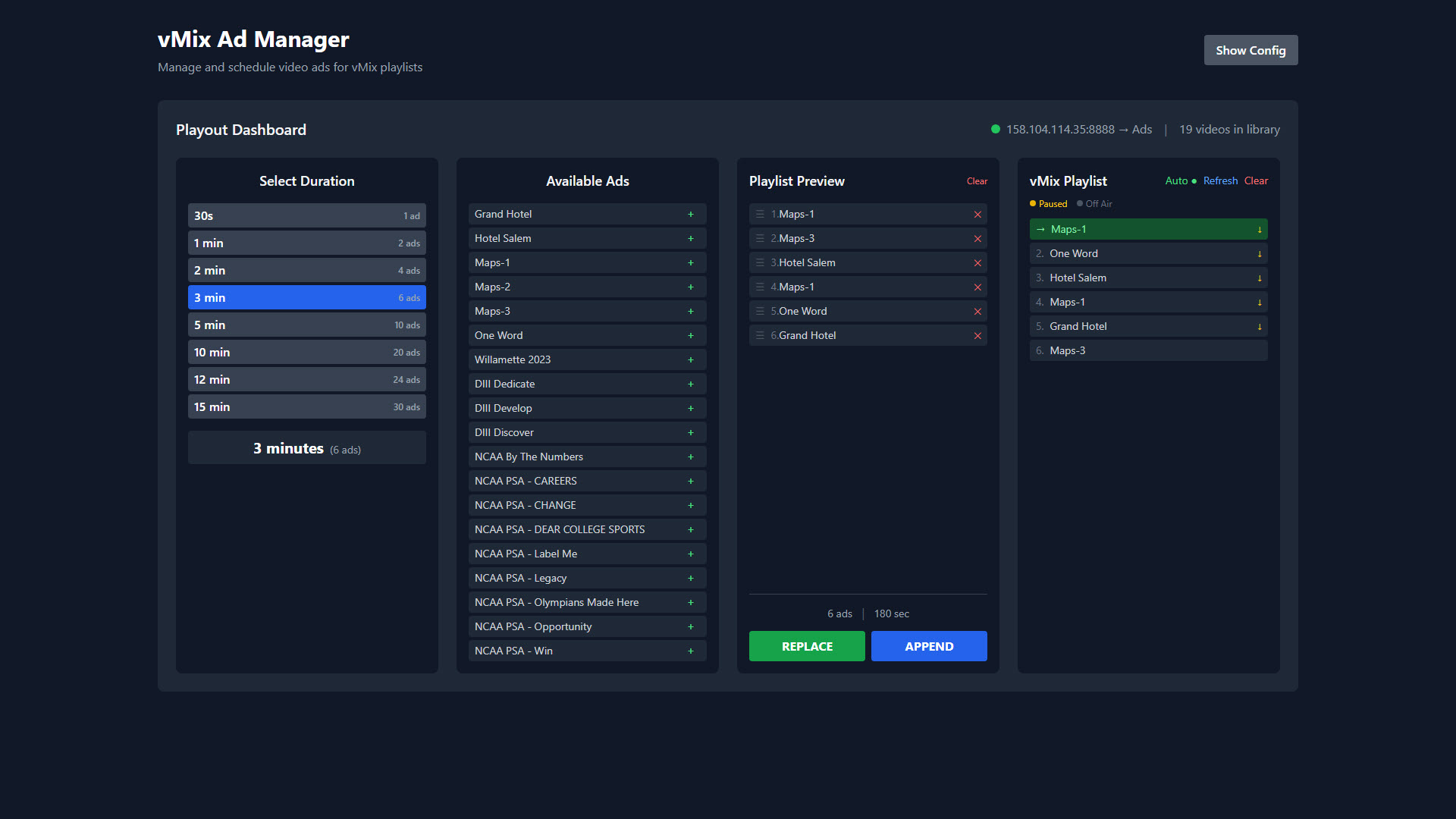Click the green connection status dot
The height and width of the screenshot is (819, 1456).
pos(995,129)
